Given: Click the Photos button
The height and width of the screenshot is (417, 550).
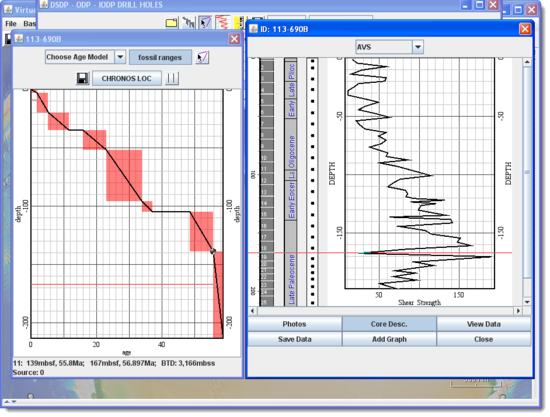Looking at the screenshot, I should (x=295, y=324).
